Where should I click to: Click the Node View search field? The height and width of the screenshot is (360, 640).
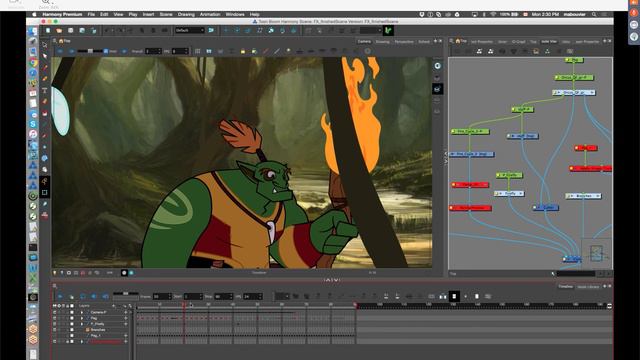[x=576, y=273]
